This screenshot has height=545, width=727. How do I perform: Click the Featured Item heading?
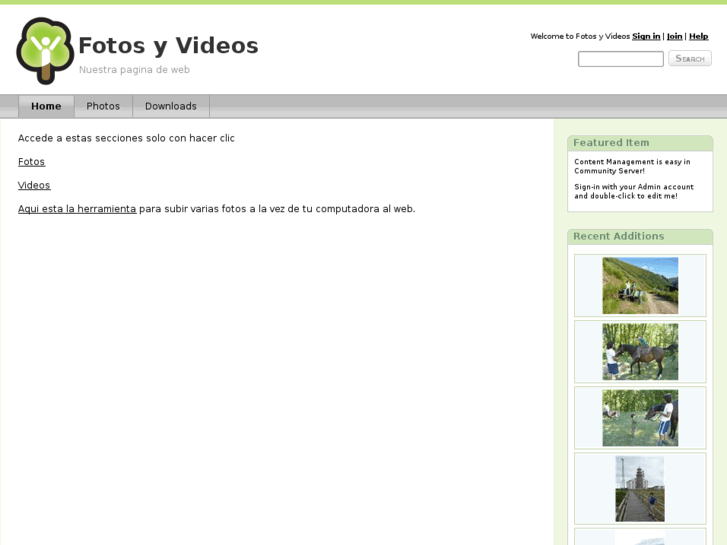[611, 143]
